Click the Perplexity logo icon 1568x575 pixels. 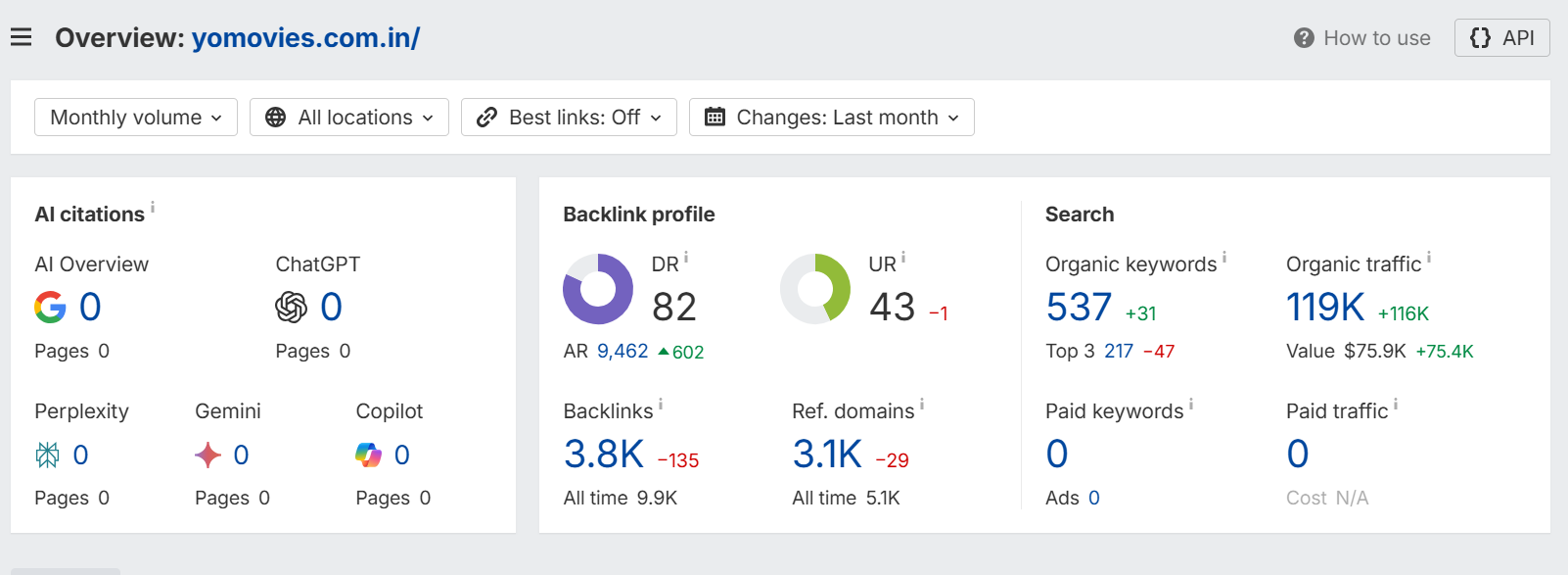click(47, 455)
